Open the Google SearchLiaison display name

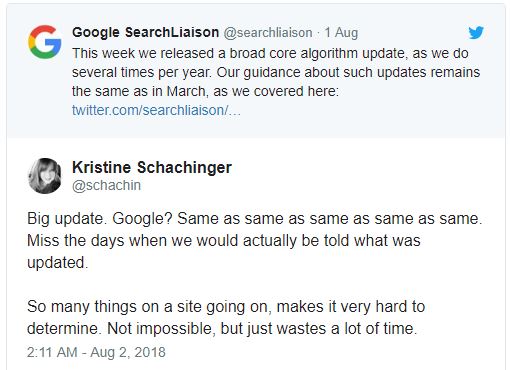tap(145, 32)
